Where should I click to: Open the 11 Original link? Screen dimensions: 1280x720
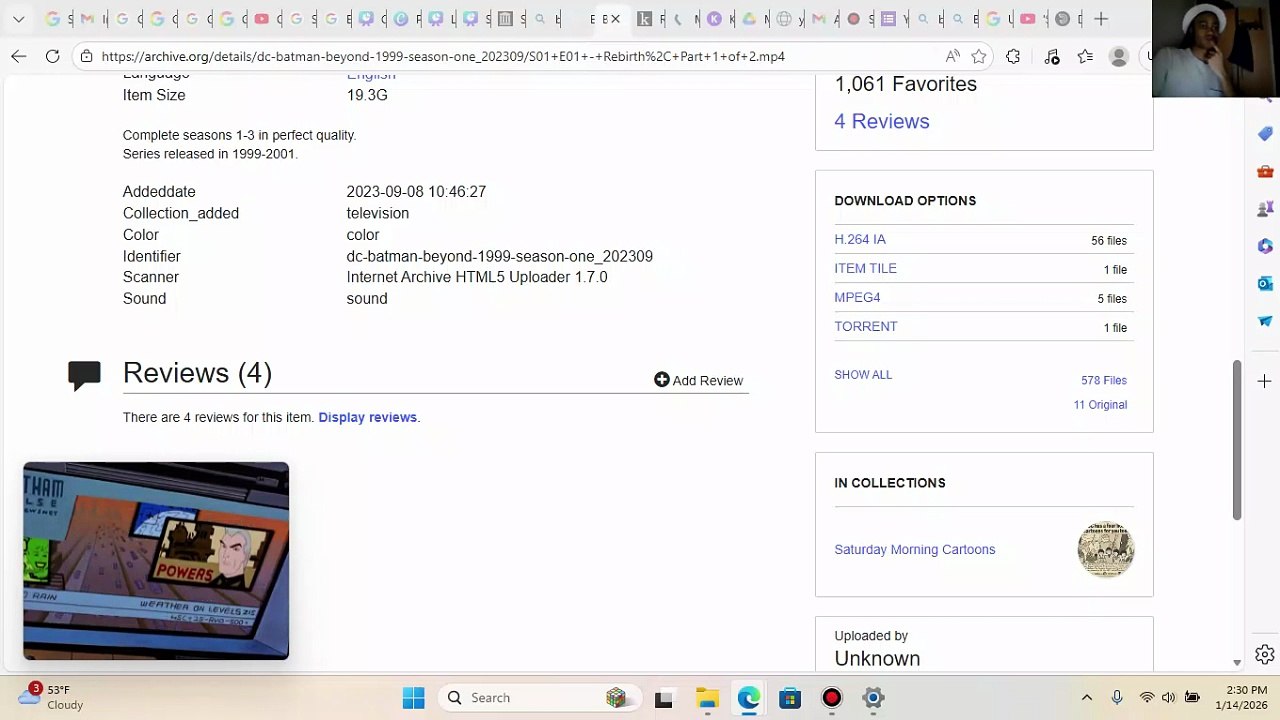point(1100,405)
